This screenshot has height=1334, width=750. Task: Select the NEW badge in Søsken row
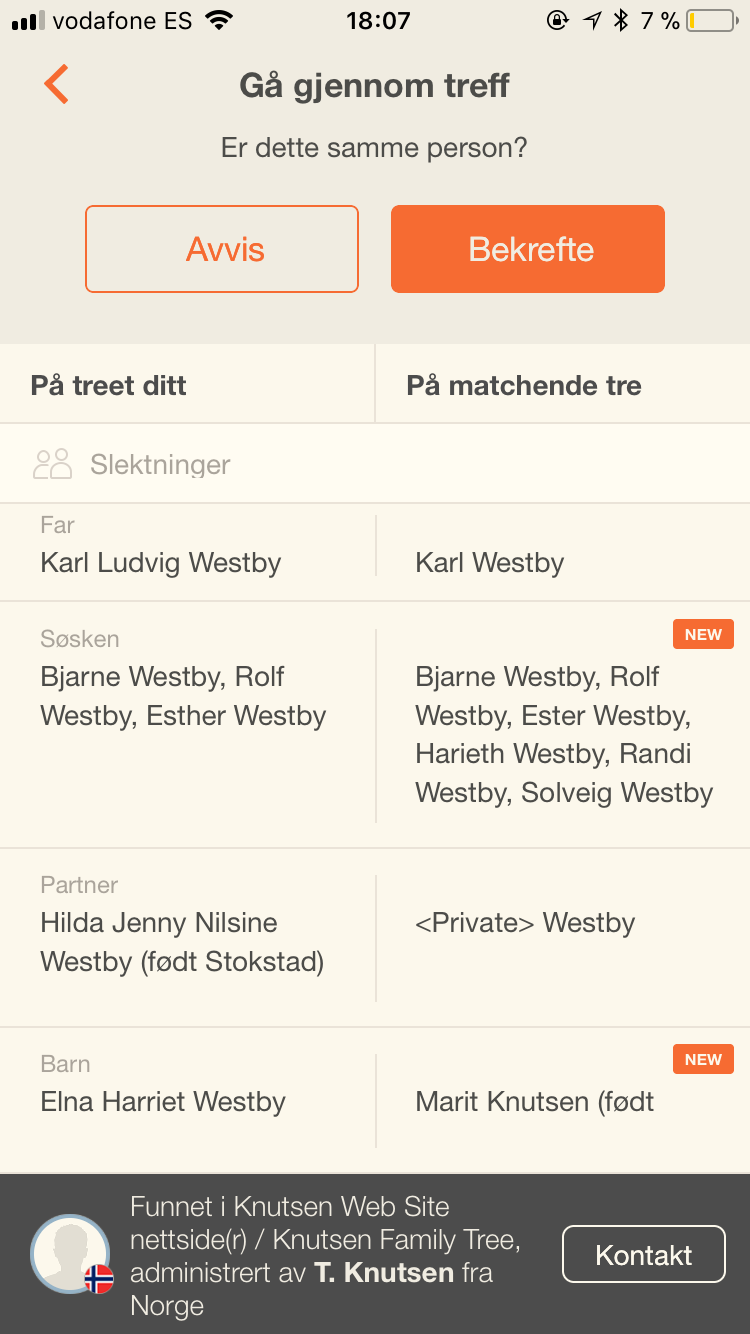703,635
